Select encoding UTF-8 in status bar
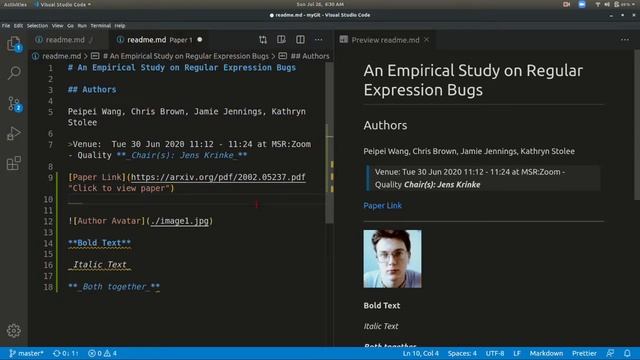This screenshot has height=360, width=640. (495, 353)
